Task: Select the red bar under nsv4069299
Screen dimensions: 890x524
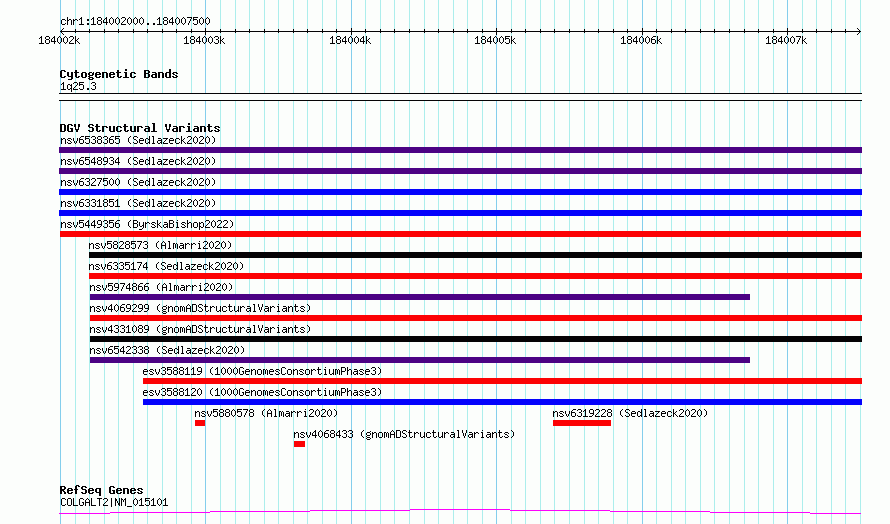Action: [476, 318]
